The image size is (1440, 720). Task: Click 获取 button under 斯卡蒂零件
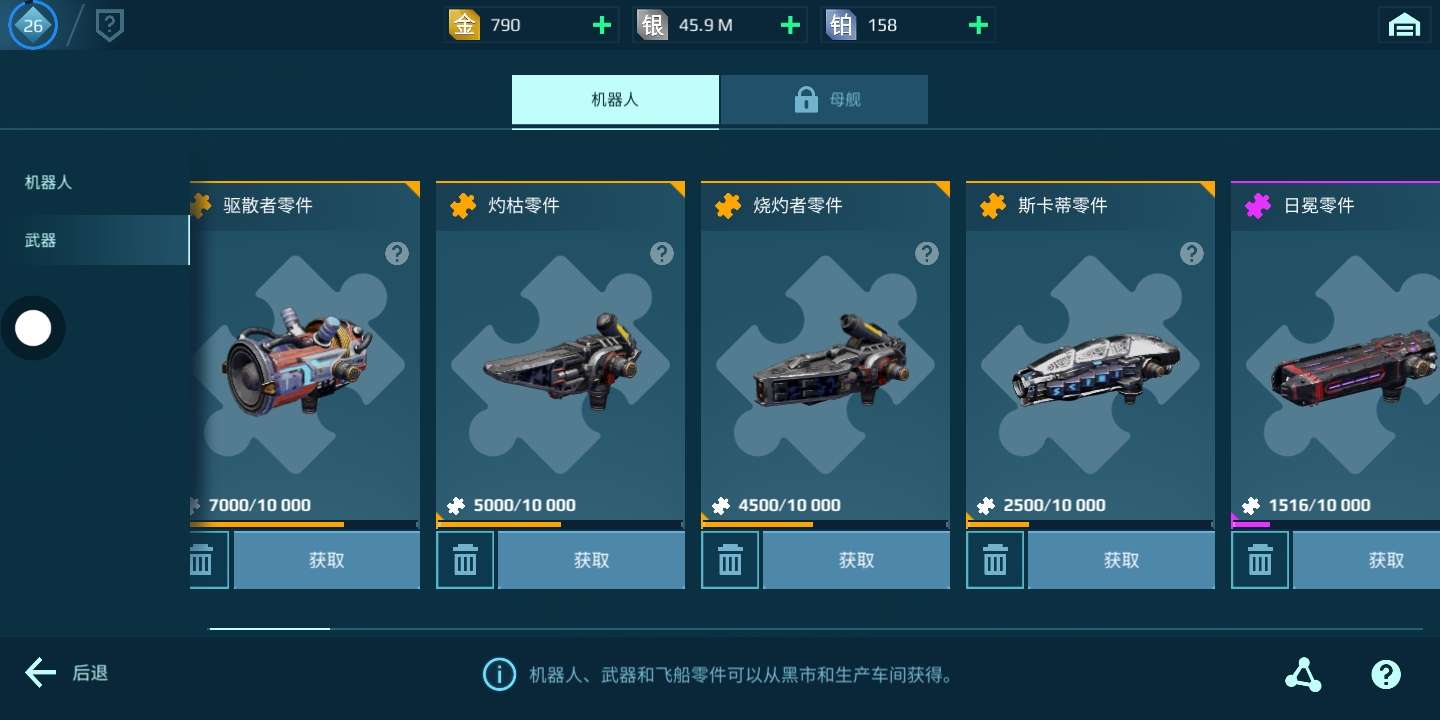click(1122, 560)
